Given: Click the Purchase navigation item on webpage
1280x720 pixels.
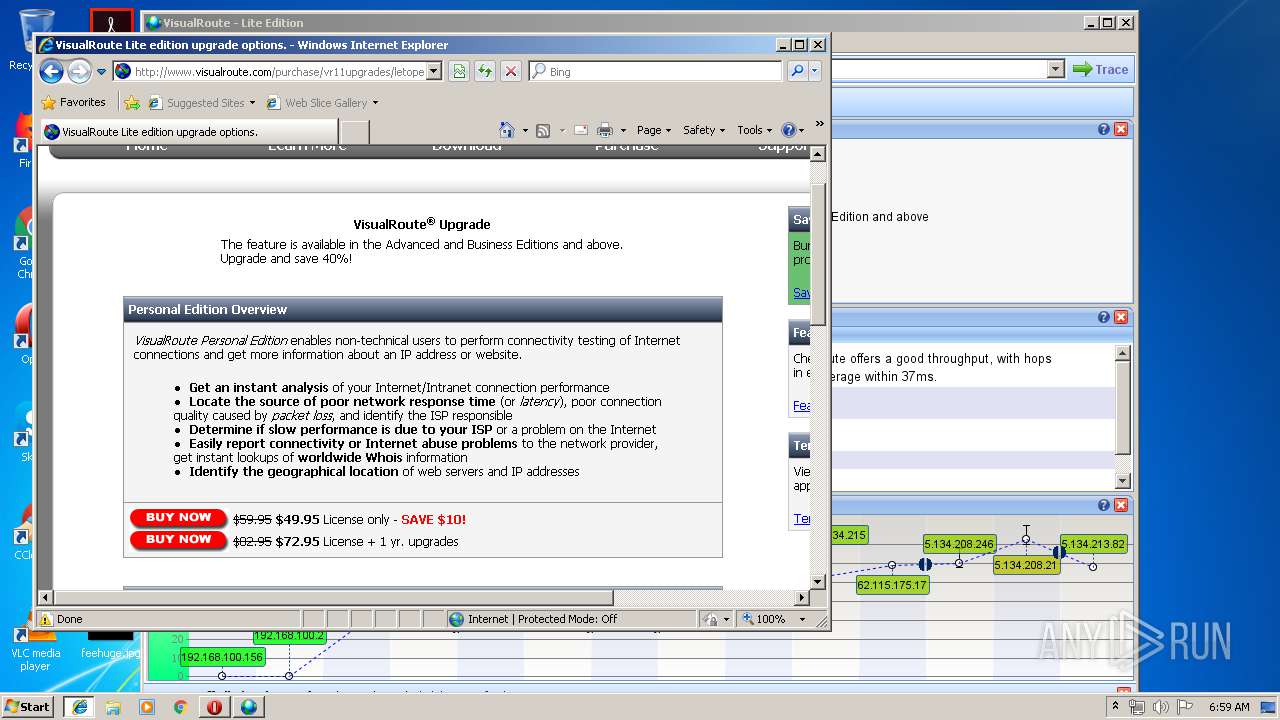Looking at the screenshot, I should point(626,147).
